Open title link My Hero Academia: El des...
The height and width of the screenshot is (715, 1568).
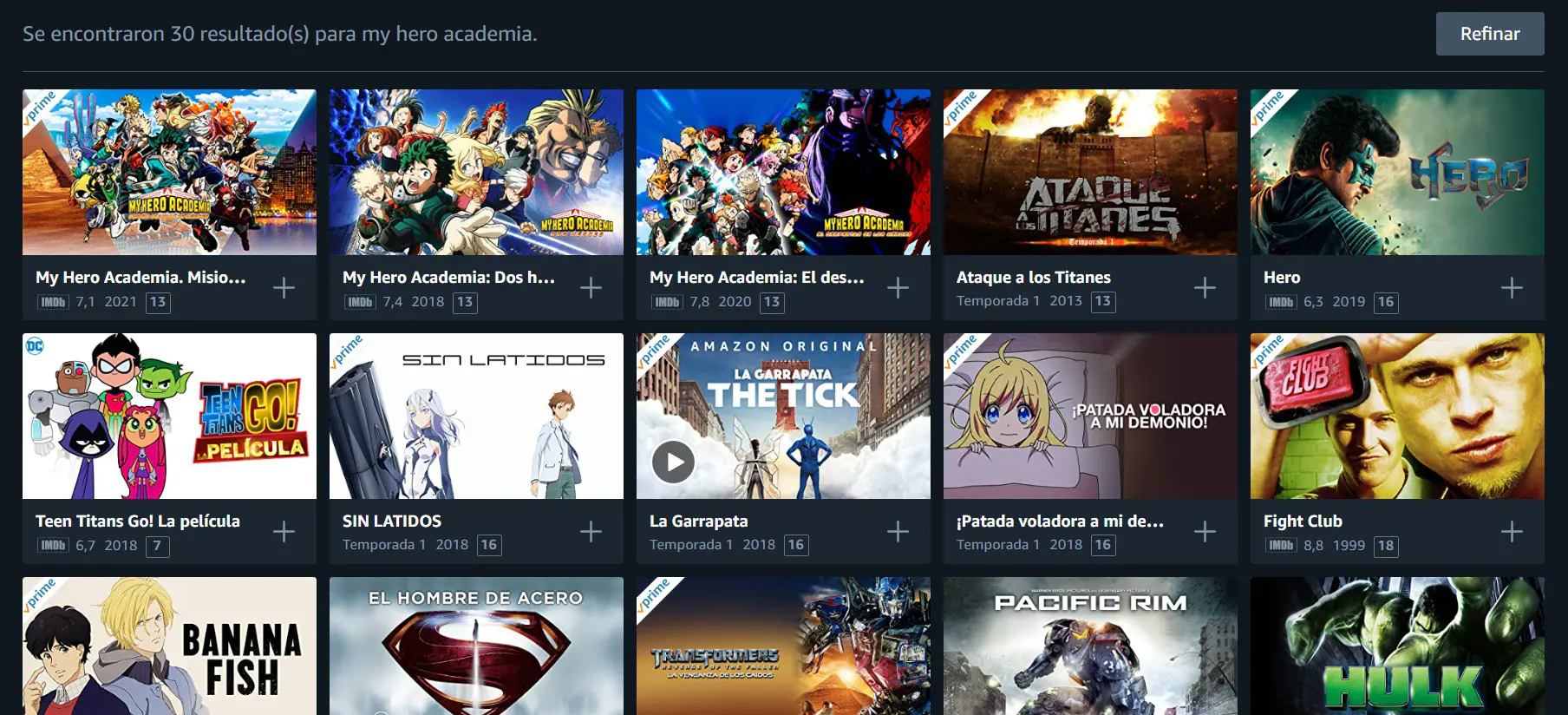click(x=756, y=278)
